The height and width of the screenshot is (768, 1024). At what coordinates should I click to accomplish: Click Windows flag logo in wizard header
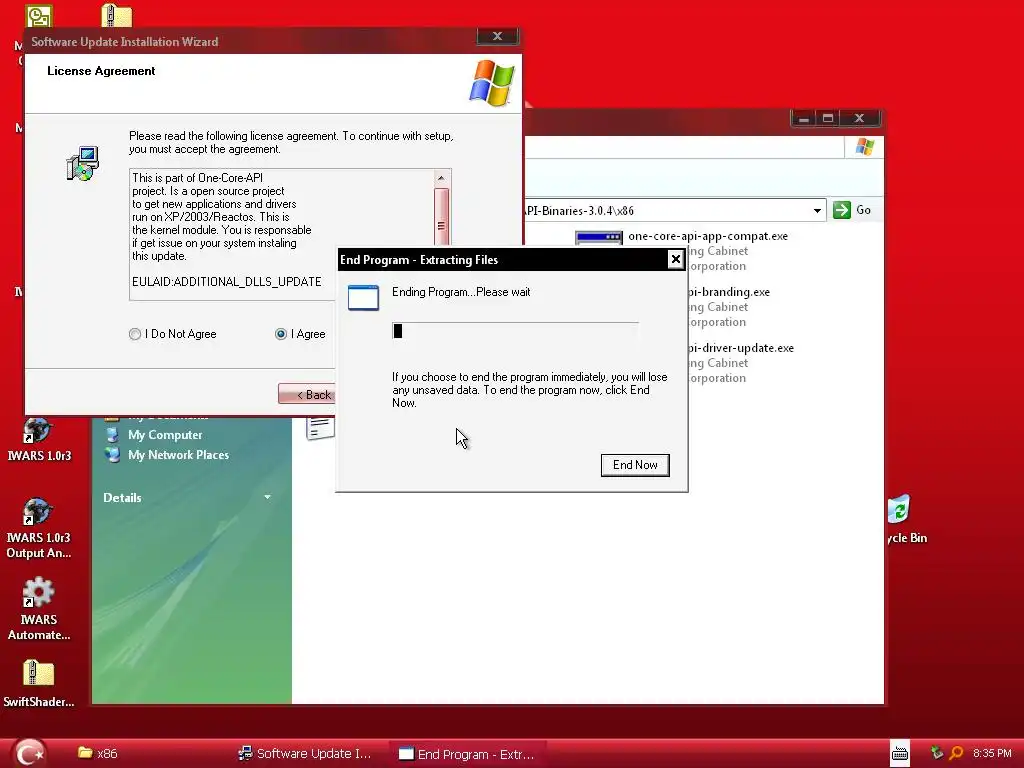492,83
